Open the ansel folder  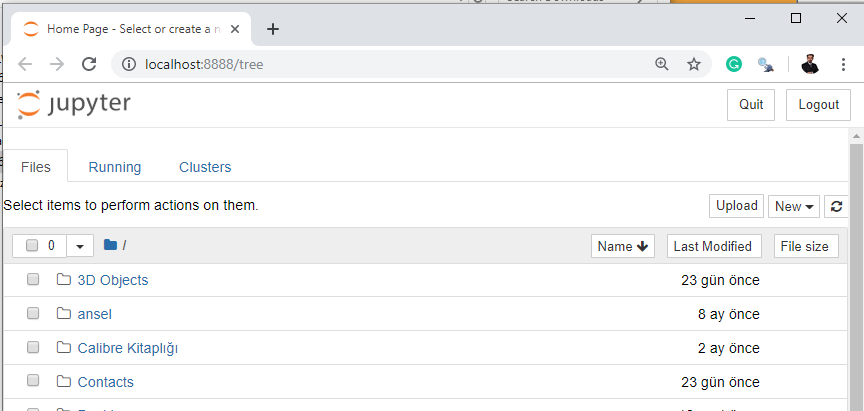click(x=95, y=314)
